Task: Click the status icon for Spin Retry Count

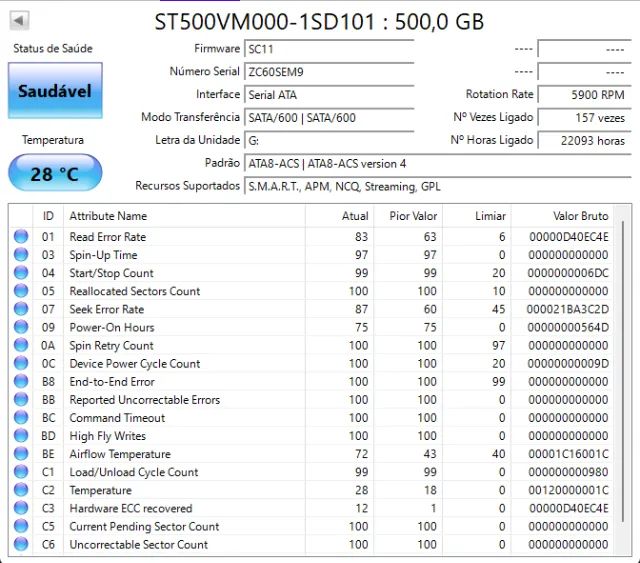Action: click(21, 345)
